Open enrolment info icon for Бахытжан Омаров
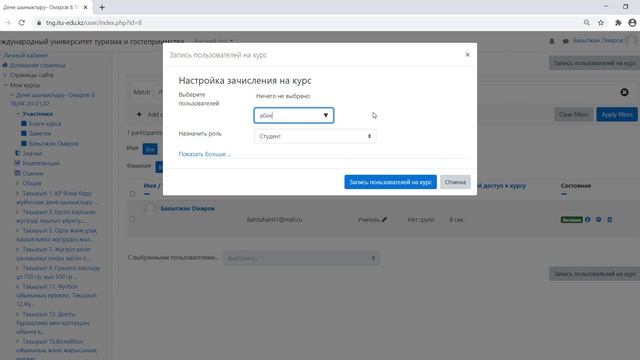This screenshot has height=360, width=640. click(587, 220)
